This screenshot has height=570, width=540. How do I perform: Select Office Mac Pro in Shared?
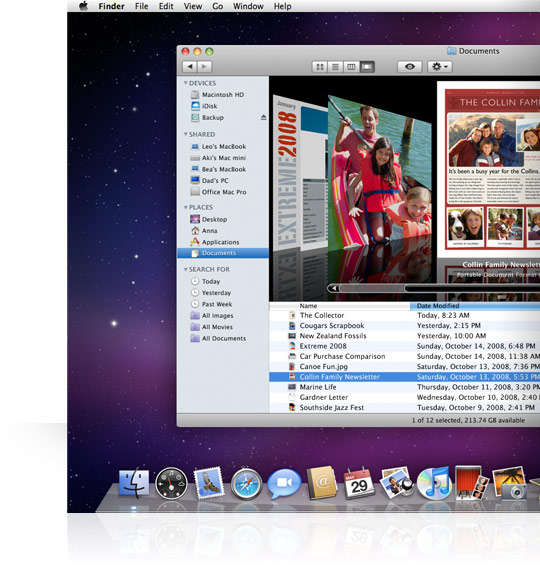tap(223, 192)
